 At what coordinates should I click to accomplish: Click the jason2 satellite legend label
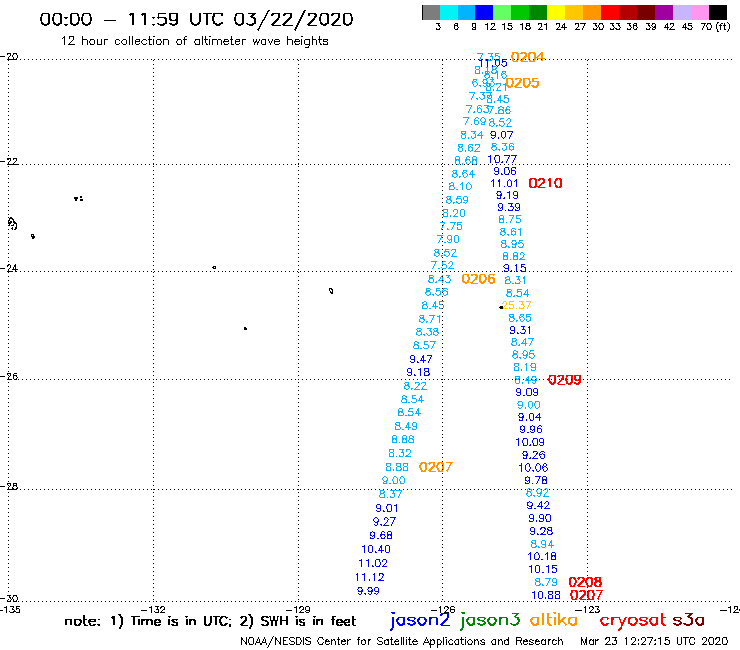coord(420,620)
